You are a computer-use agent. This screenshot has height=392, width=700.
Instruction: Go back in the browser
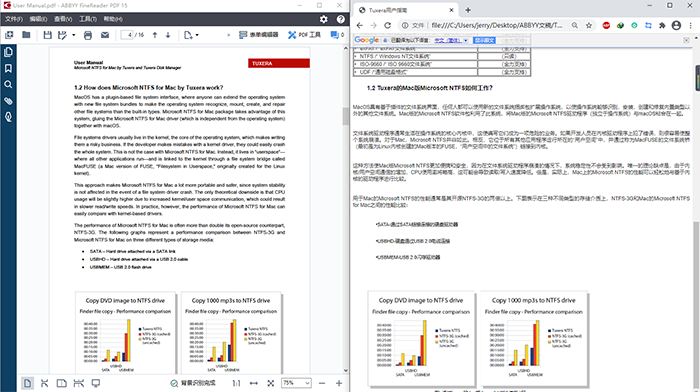(360, 25)
